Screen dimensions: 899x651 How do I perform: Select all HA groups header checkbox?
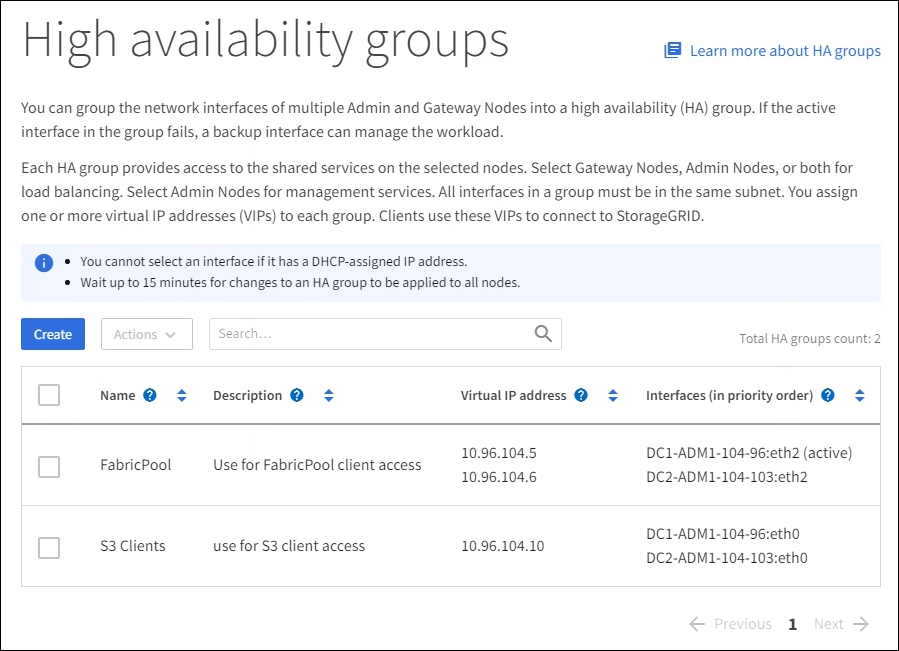[x=49, y=395]
